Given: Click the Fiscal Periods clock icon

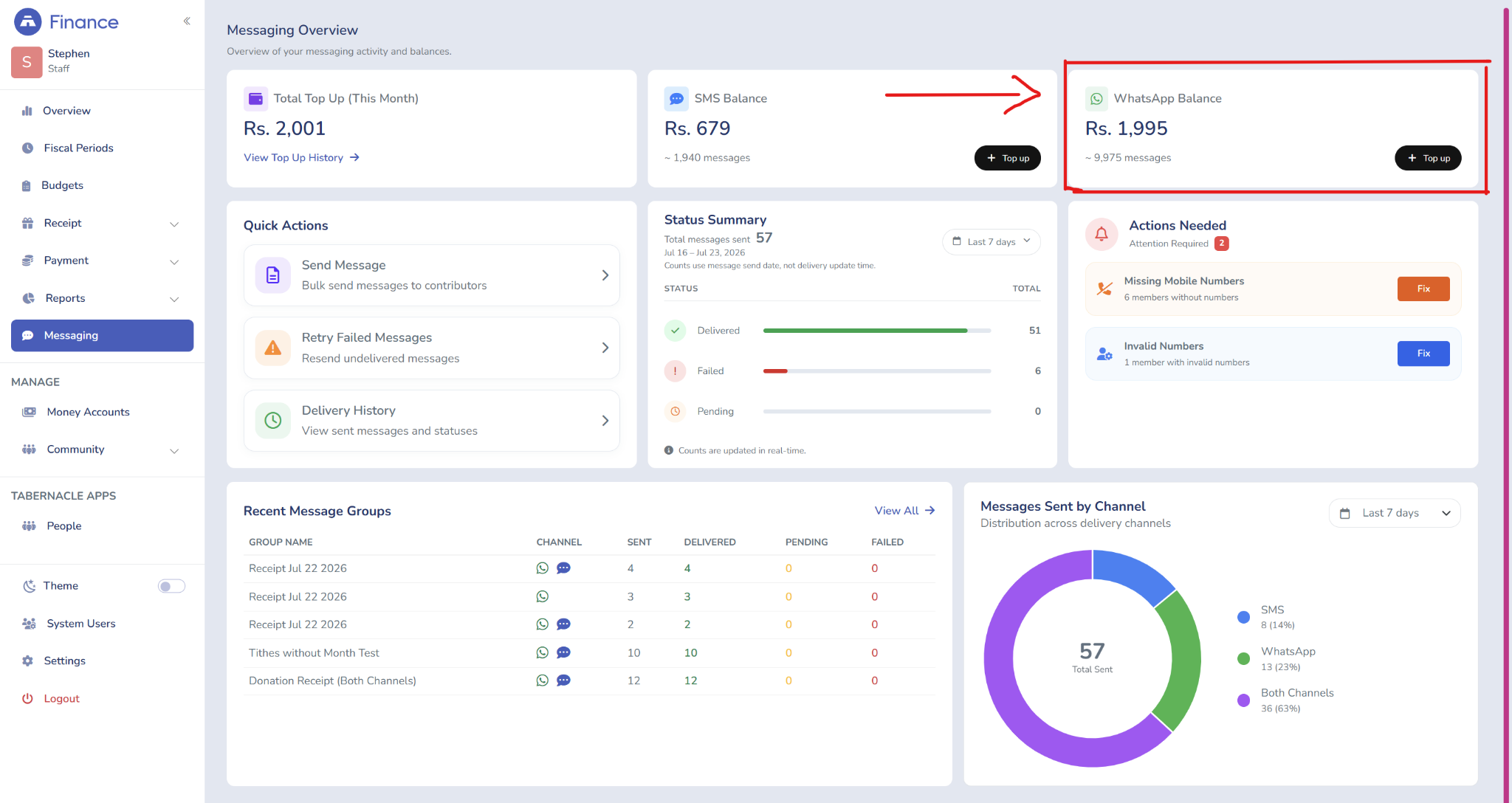Looking at the screenshot, I should coord(27,148).
